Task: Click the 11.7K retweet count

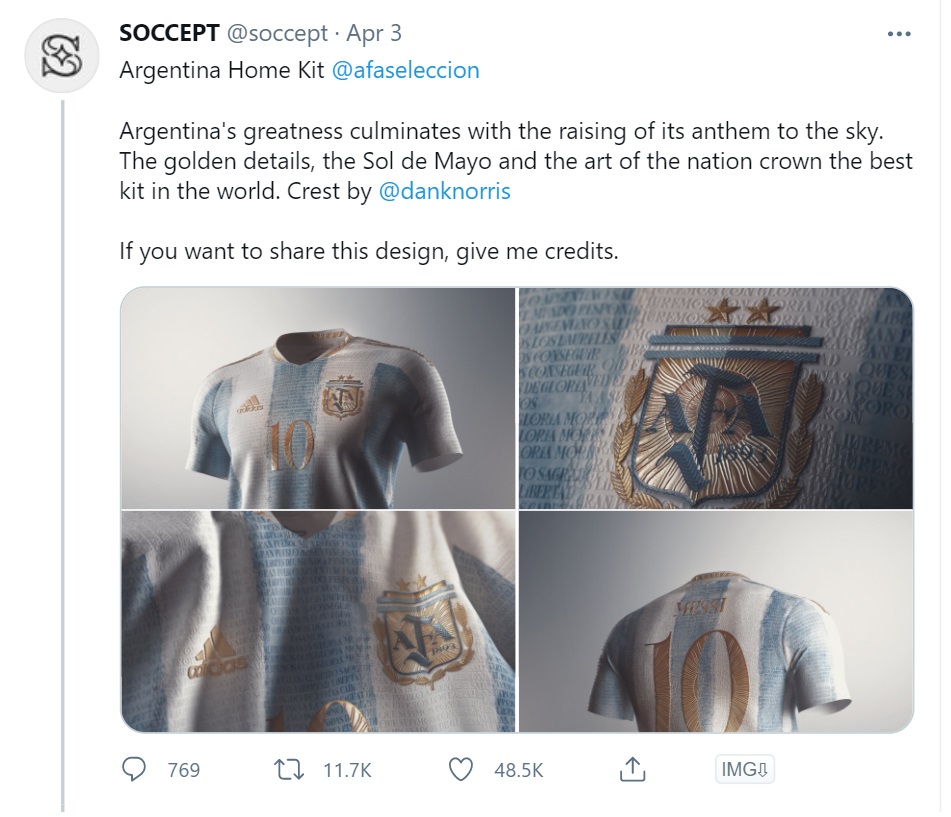Action: pos(332,770)
